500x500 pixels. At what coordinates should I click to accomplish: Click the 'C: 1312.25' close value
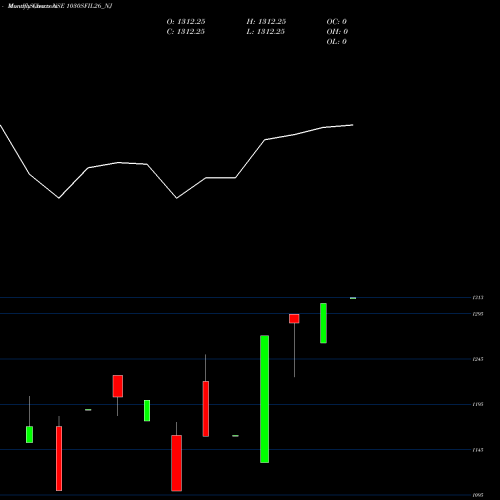click(186, 32)
